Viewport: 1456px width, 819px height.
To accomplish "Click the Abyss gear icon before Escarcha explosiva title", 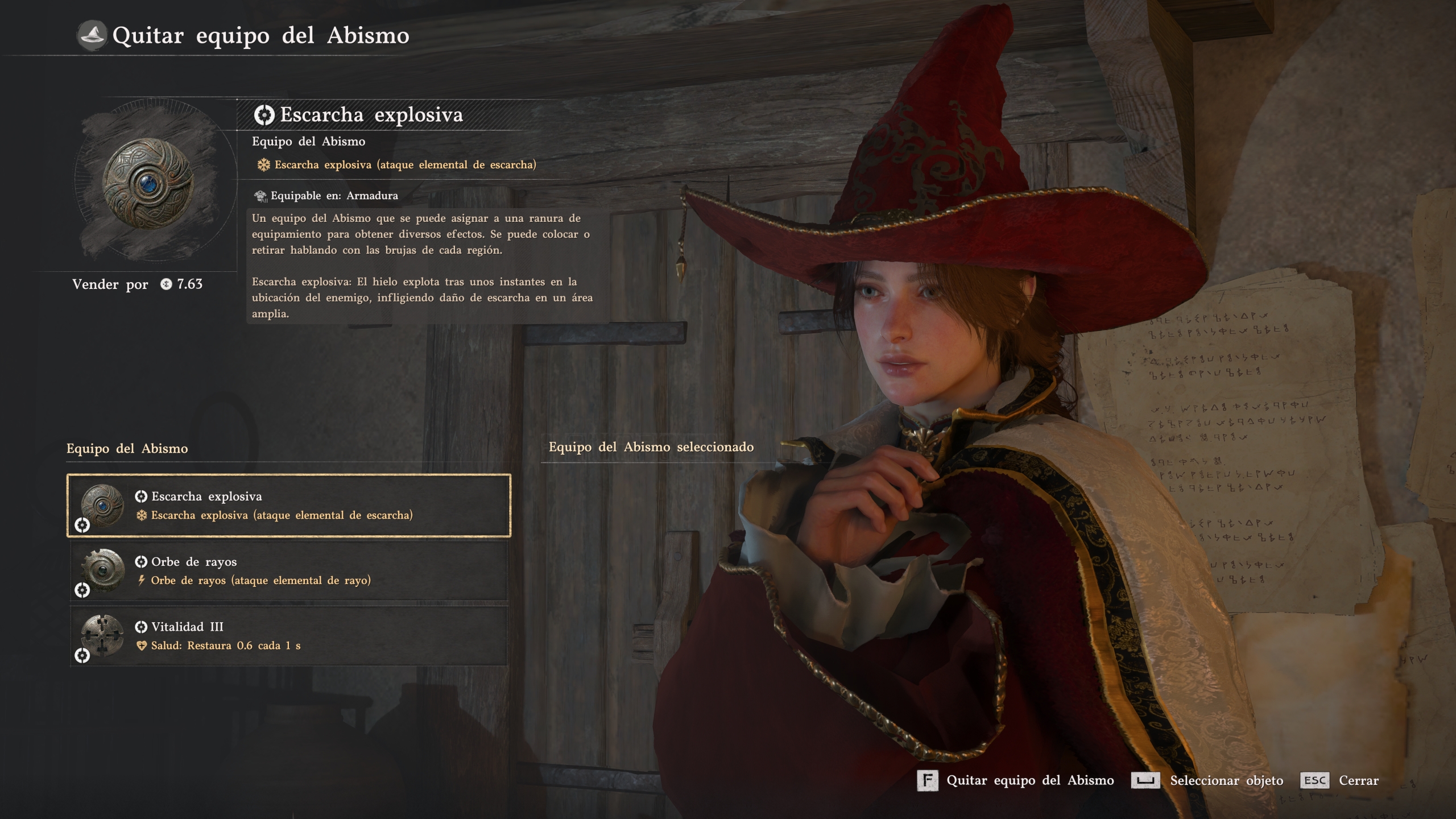I will 264,115.
